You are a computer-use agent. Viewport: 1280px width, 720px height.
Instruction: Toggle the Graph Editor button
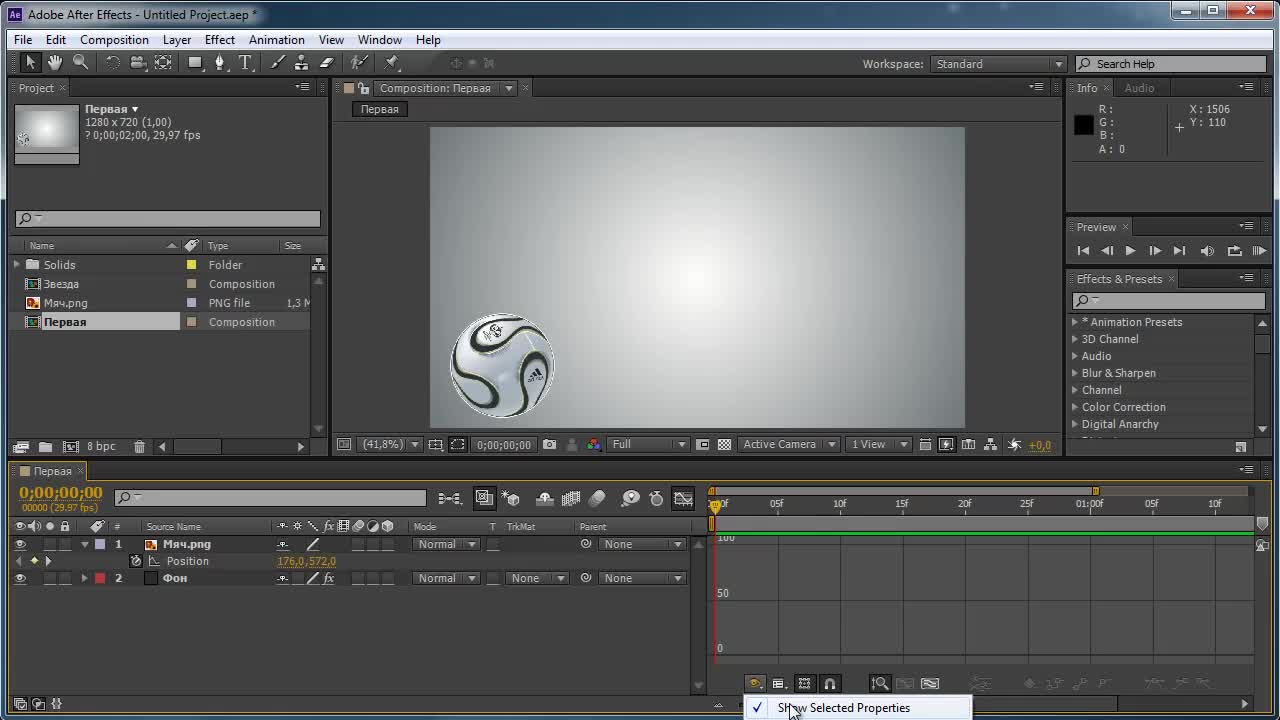(684, 498)
